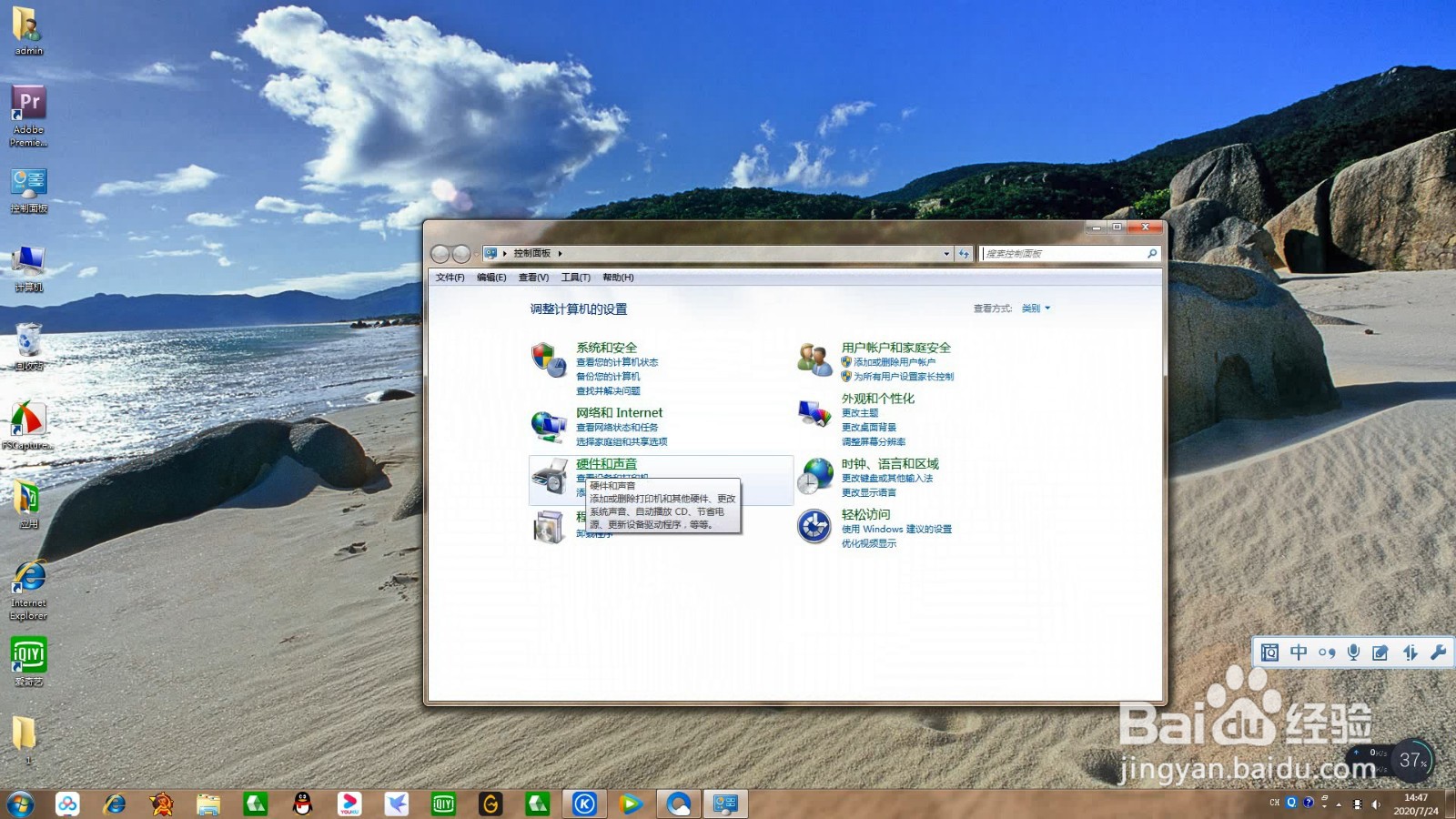Open the 工具(T) menu
Screen dimensions: 1456x819
click(576, 278)
